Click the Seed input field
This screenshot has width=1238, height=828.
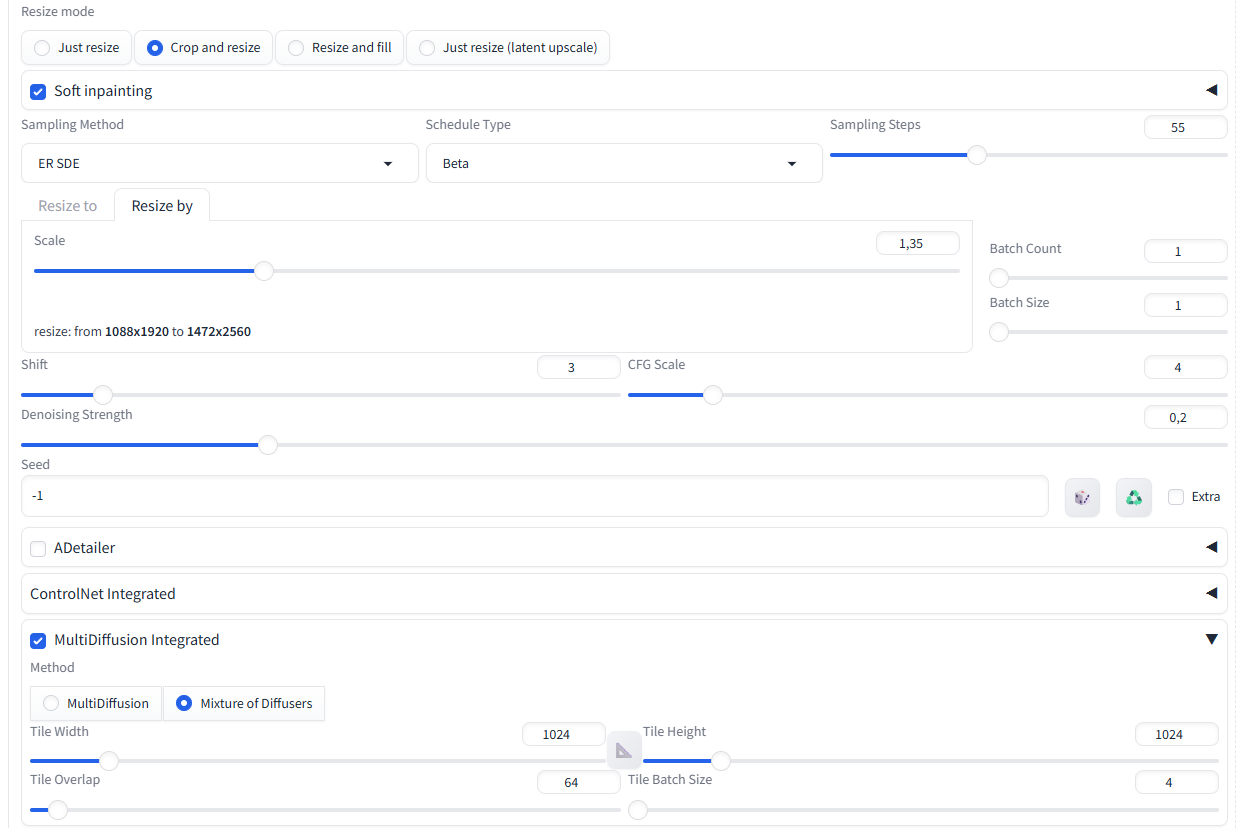click(535, 496)
